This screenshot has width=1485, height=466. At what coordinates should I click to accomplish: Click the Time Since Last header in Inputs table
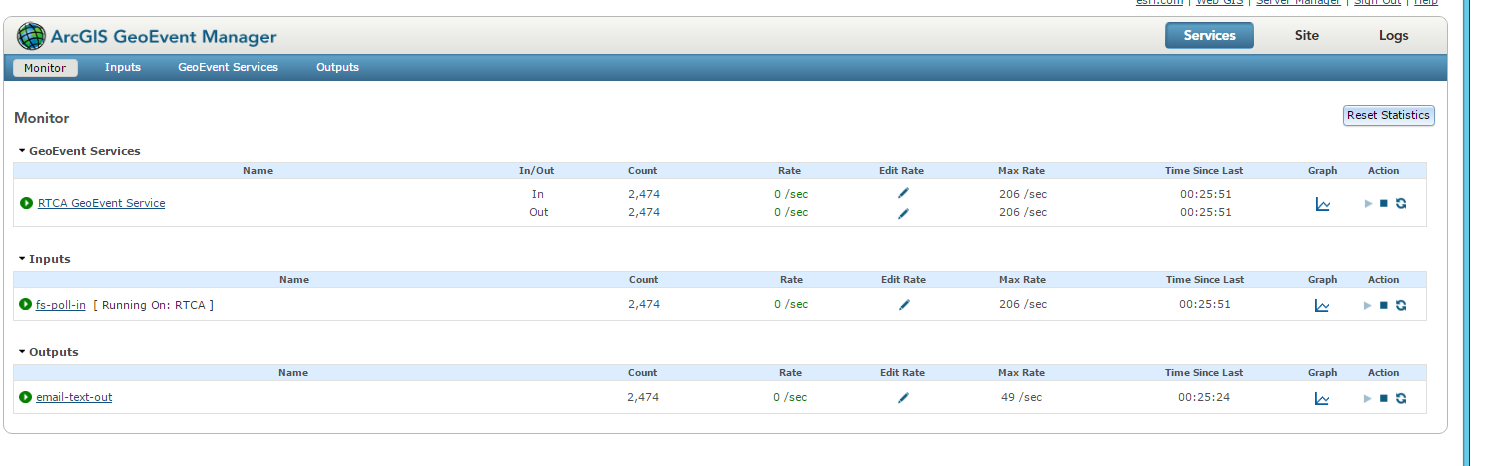(x=1204, y=280)
